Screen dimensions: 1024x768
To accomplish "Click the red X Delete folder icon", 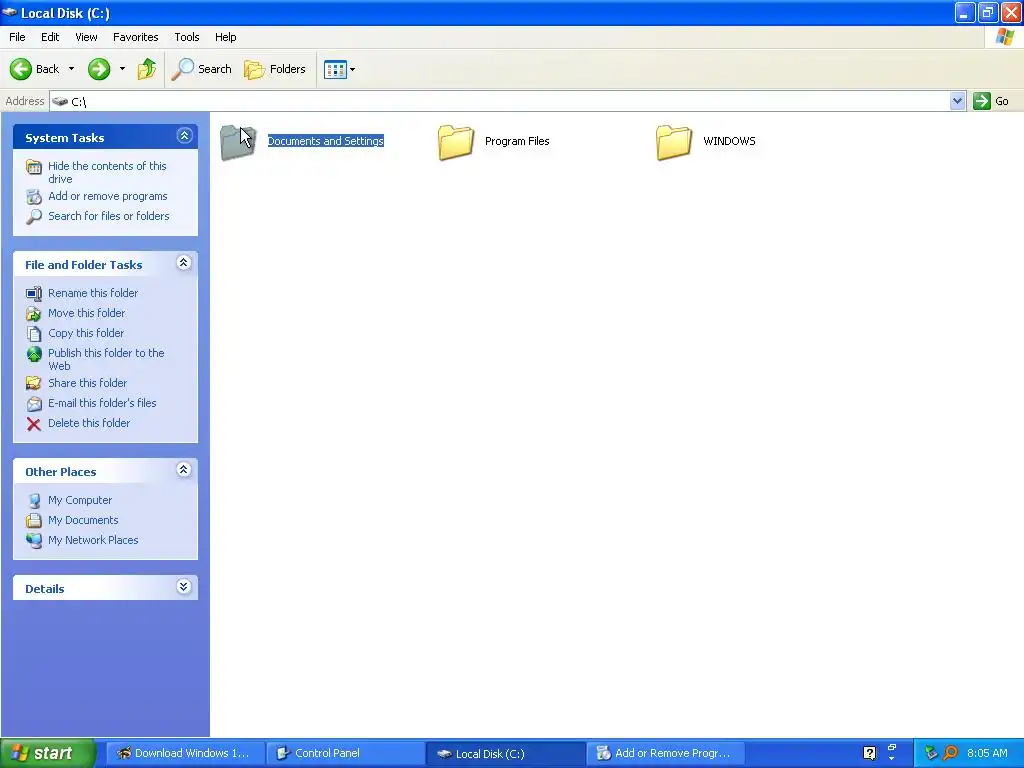I will click(x=34, y=424).
